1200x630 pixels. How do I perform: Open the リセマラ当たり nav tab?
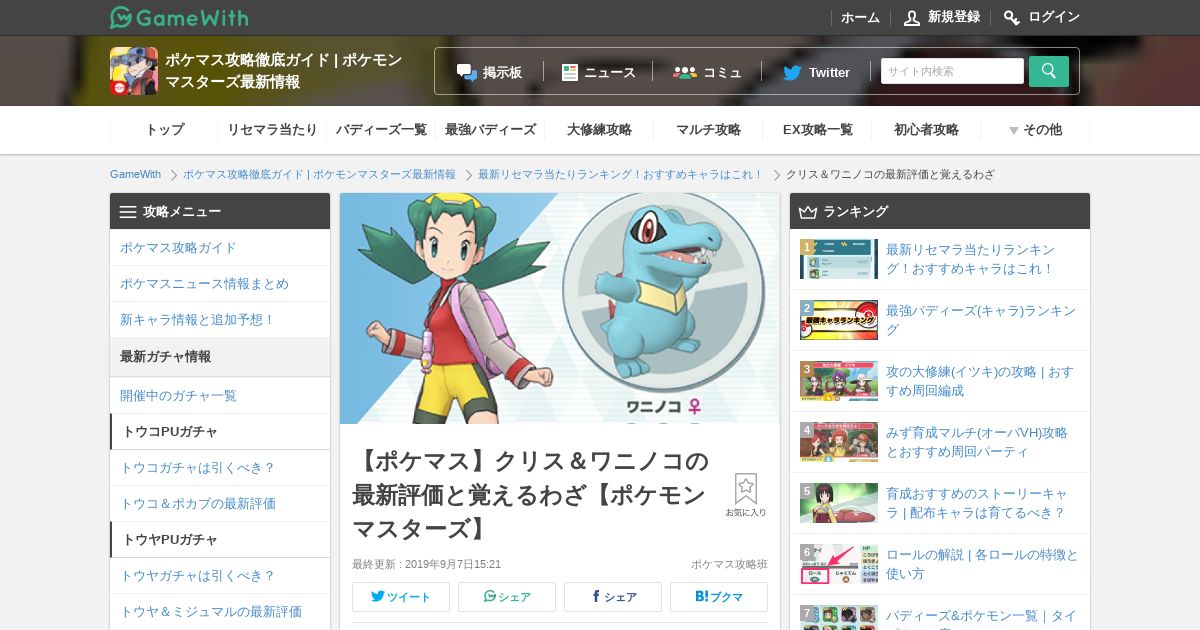(272, 130)
